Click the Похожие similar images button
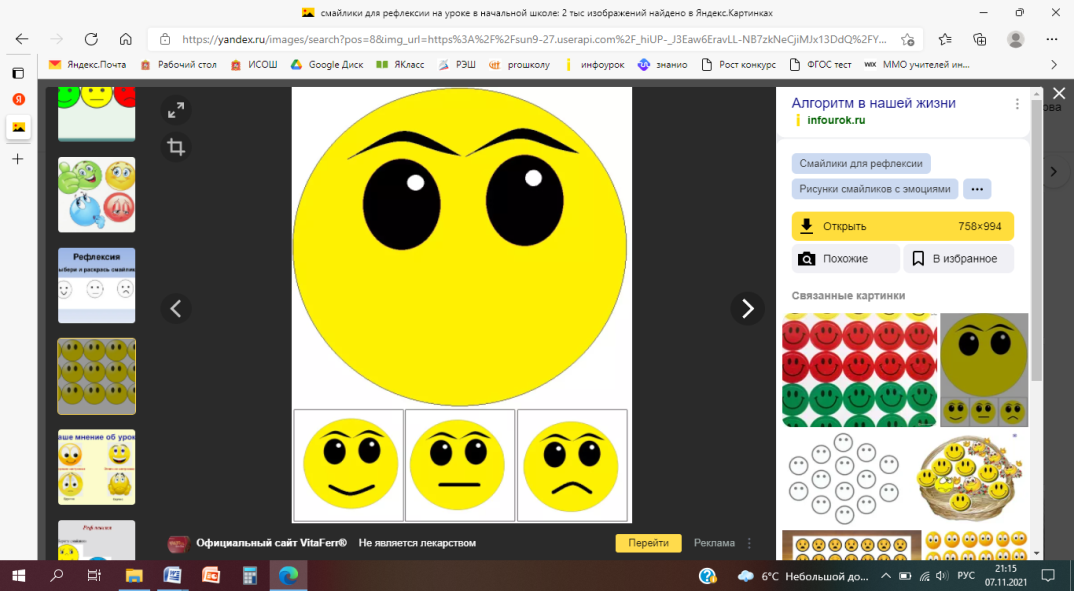This screenshot has height=591, width=1074. point(845,259)
